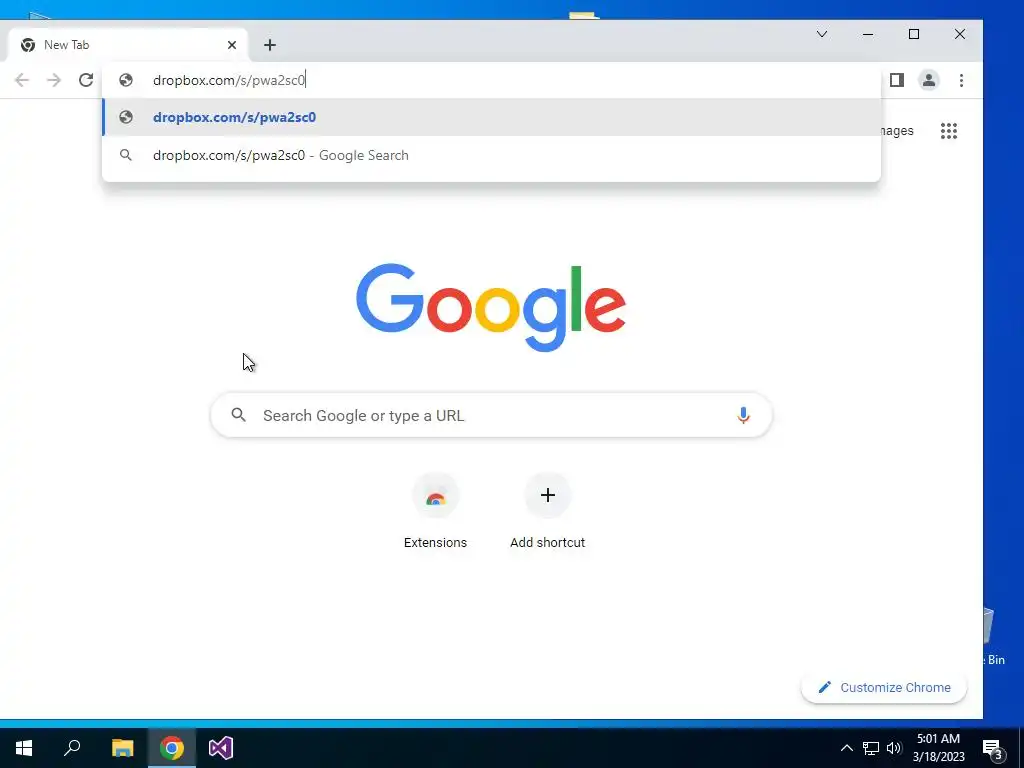Open the Google apps grid
1024x768 pixels.
949,131
